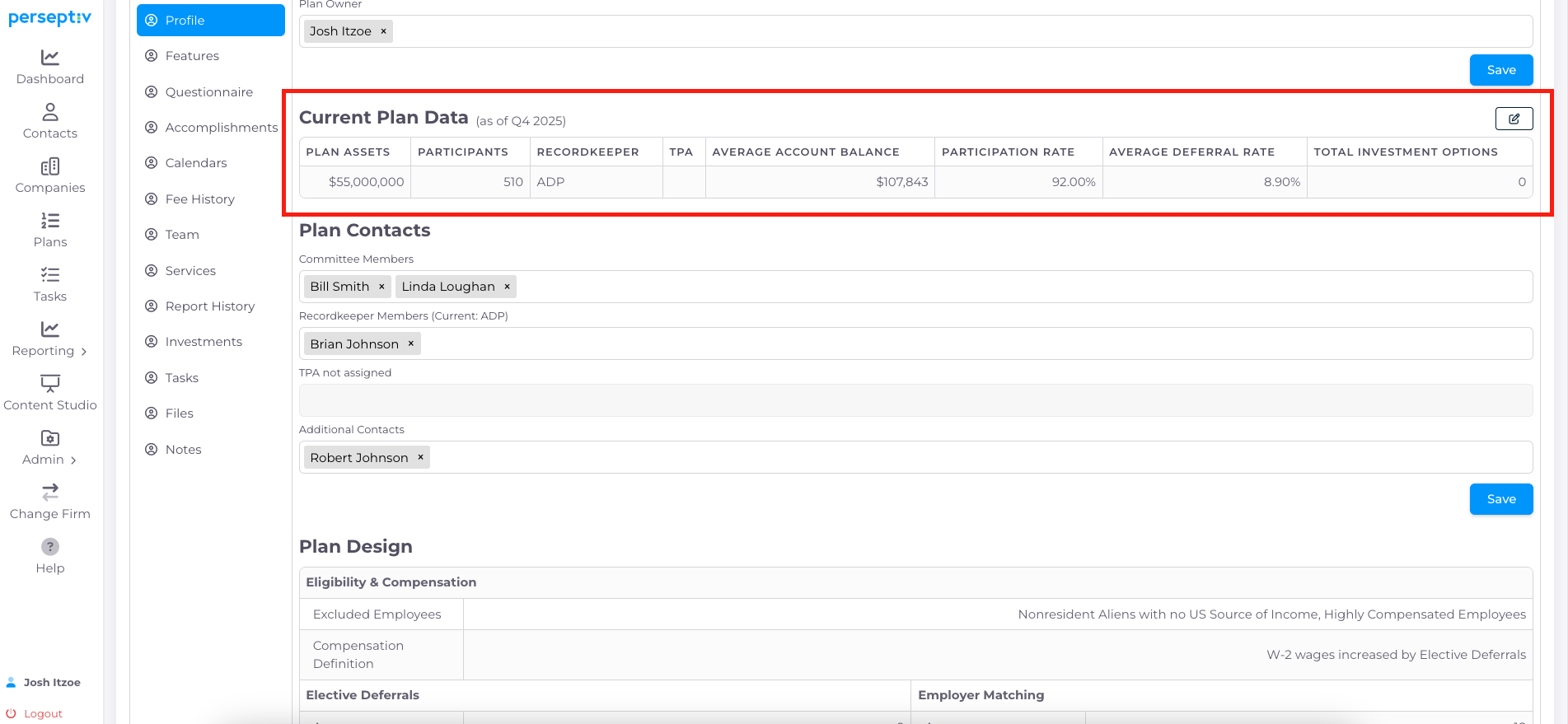Click the 8.90% average deferral rate value
1568x724 pixels.
pos(1282,182)
